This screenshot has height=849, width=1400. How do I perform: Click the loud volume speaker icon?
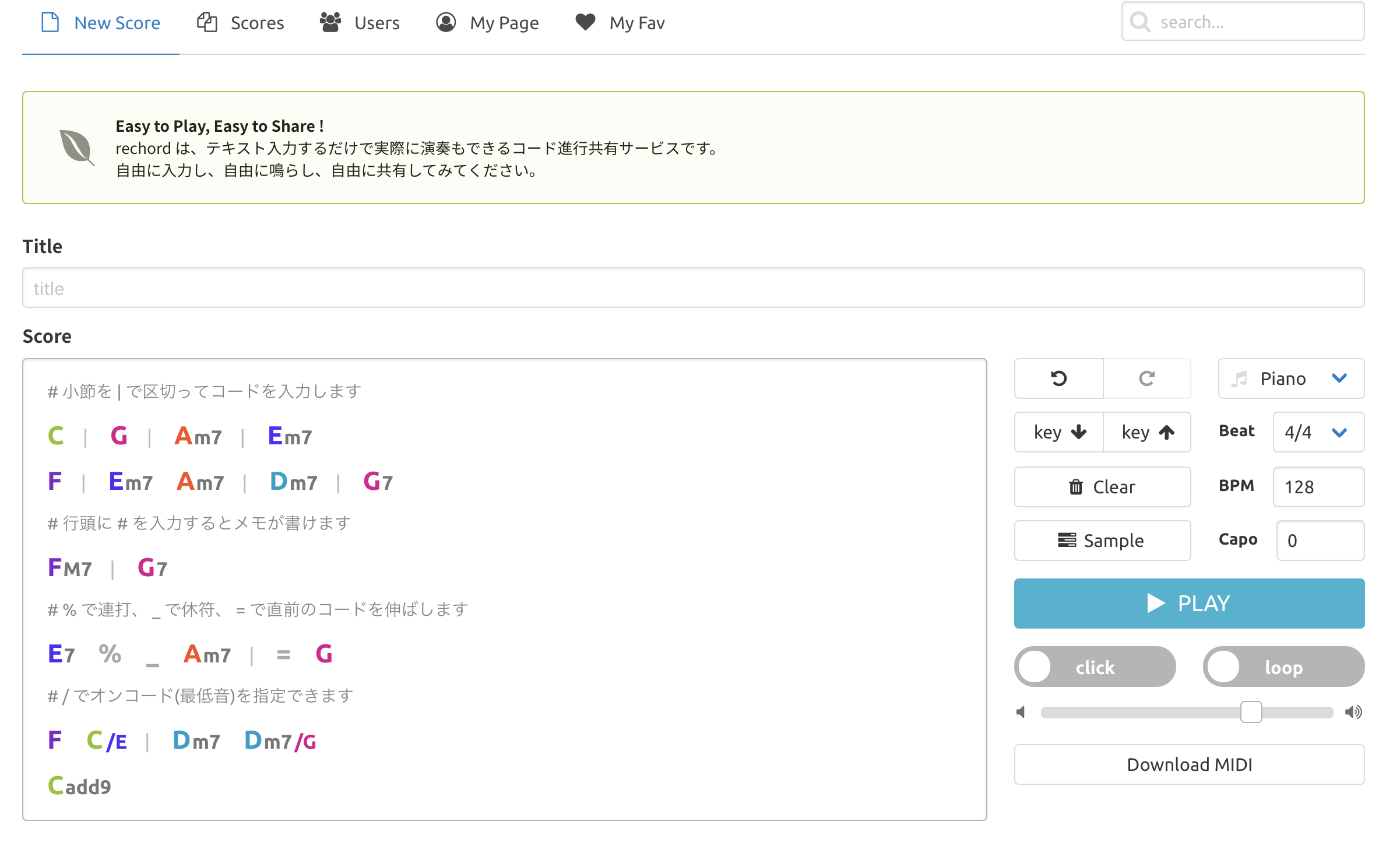[x=1353, y=712]
